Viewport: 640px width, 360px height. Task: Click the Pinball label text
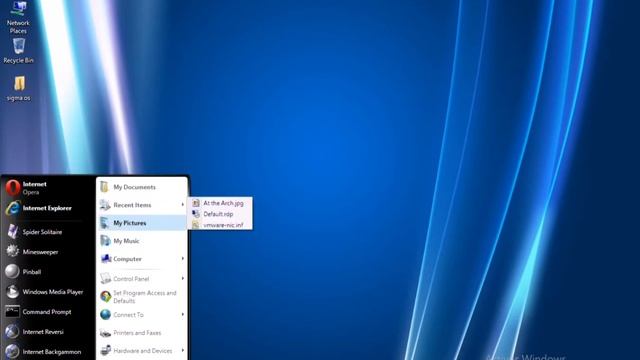point(32,272)
